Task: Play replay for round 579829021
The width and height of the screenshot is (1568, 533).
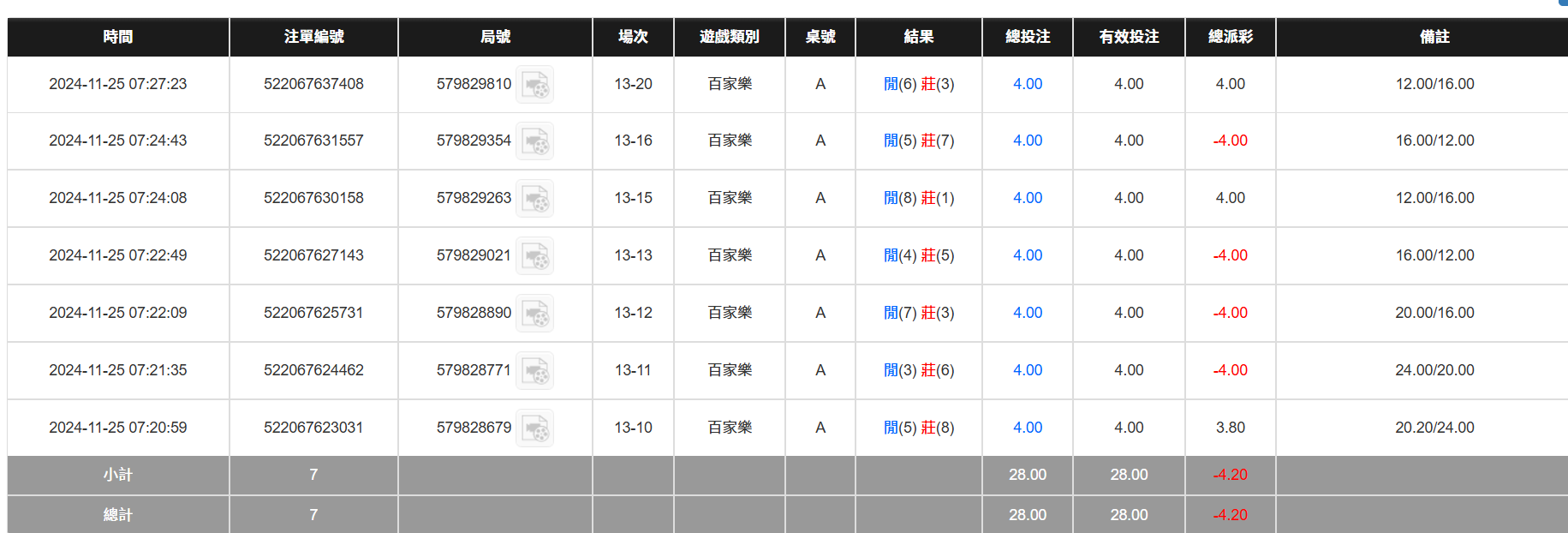Action: [535, 256]
